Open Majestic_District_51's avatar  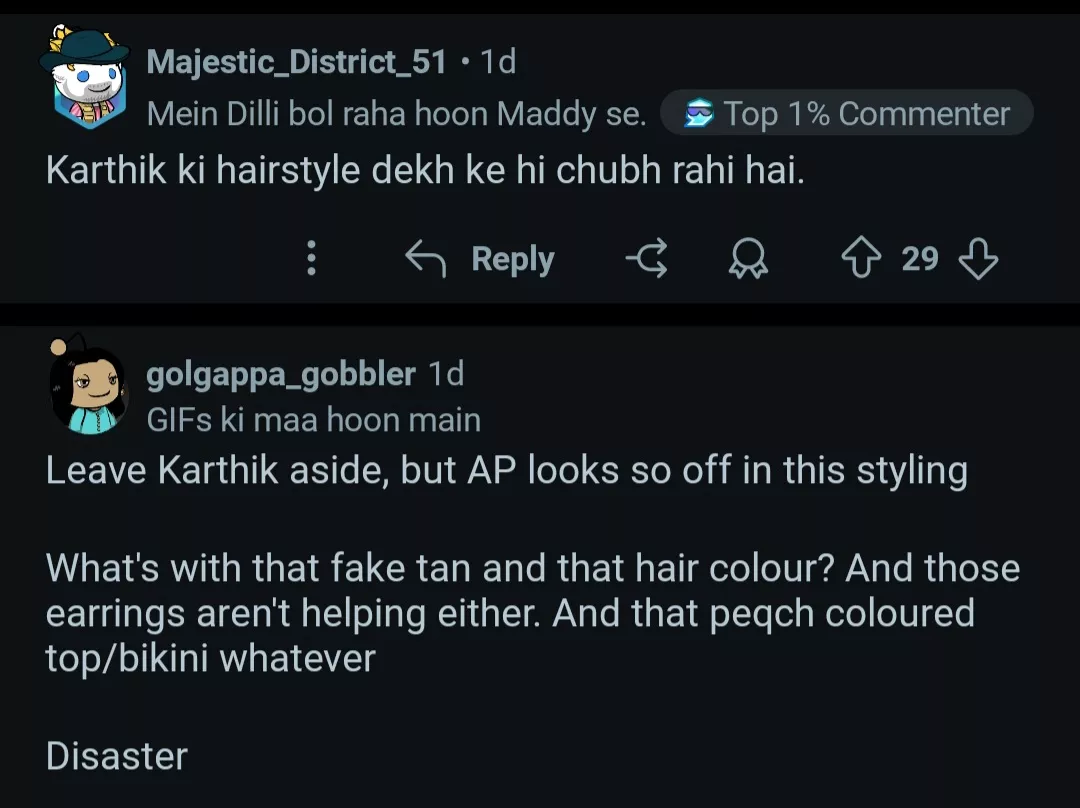click(84, 80)
